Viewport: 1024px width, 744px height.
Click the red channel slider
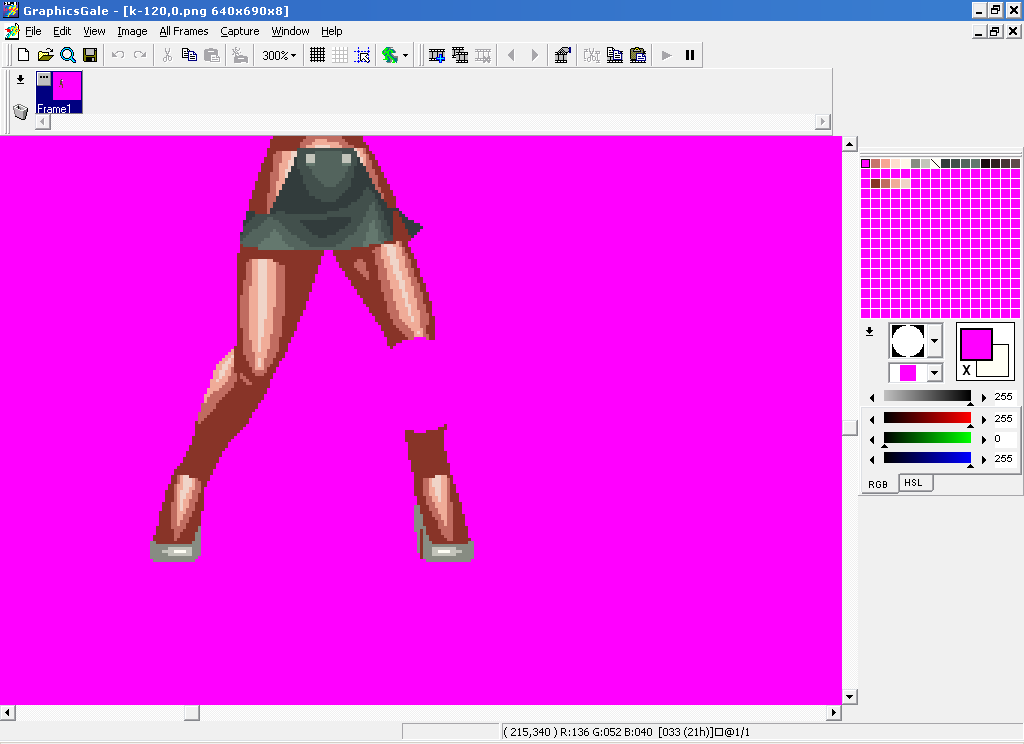pyautogui.click(x=927, y=418)
